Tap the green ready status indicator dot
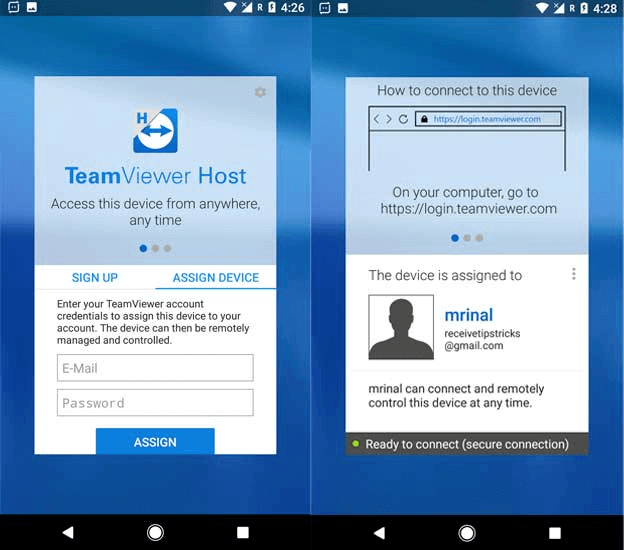The height and width of the screenshot is (550, 624). tap(356, 444)
